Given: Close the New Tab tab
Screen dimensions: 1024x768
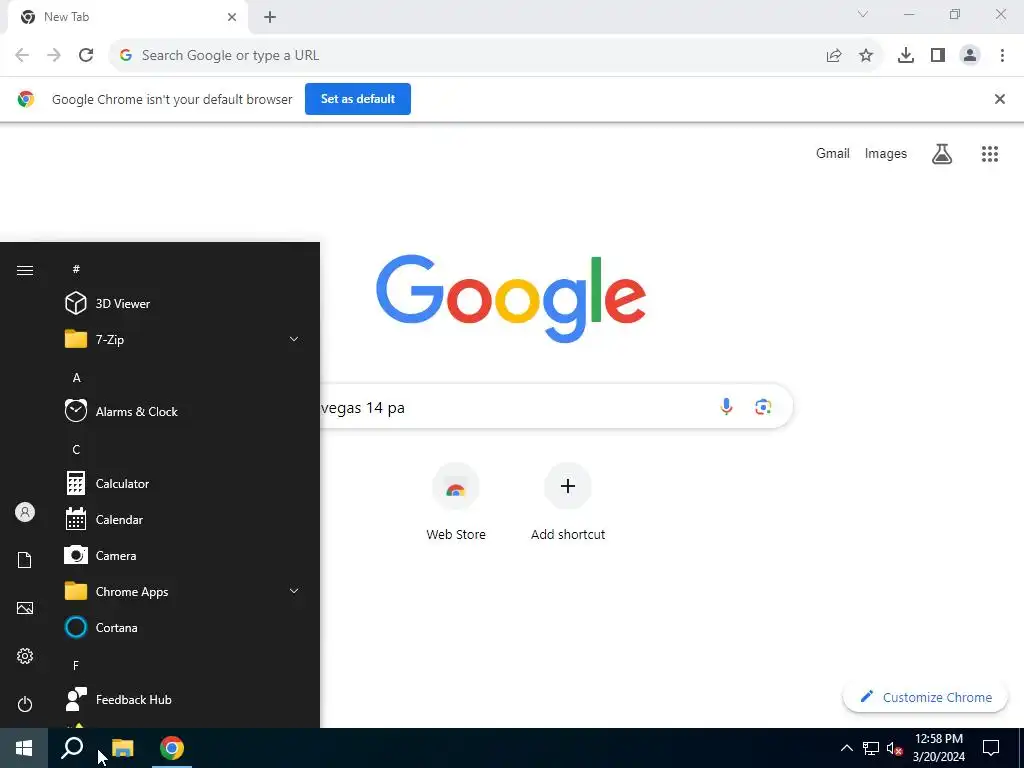Looking at the screenshot, I should click(x=232, y=17).
